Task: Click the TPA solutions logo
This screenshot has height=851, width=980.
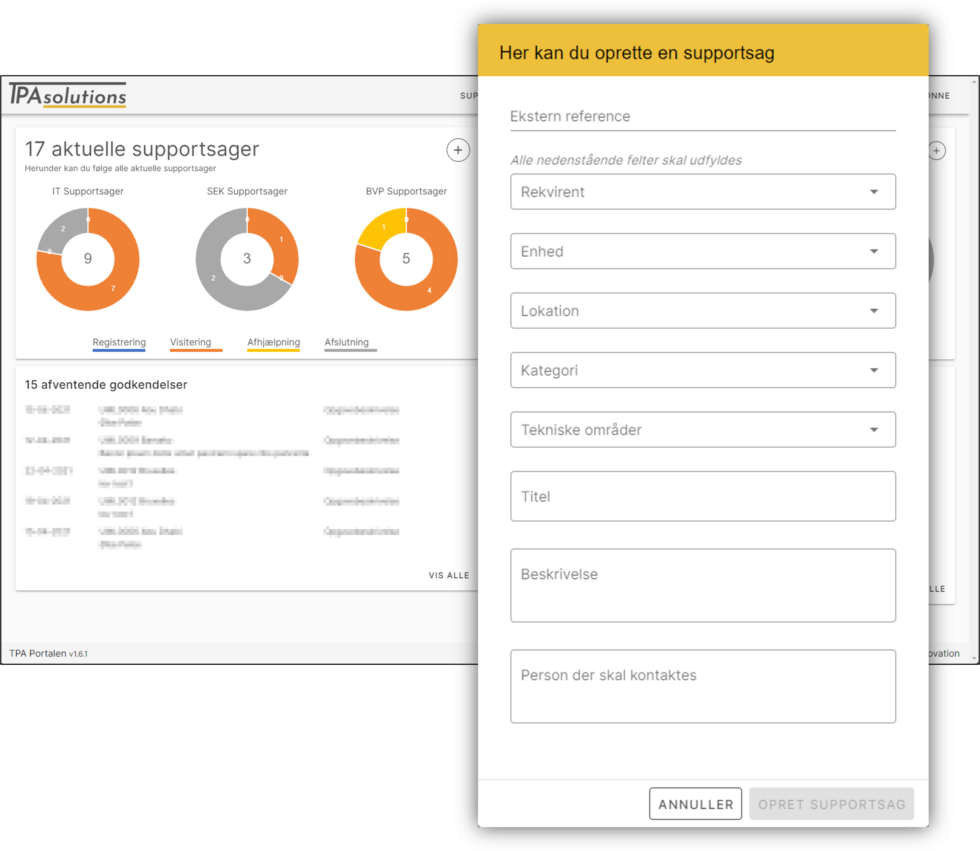Action: tap(68, 95)
